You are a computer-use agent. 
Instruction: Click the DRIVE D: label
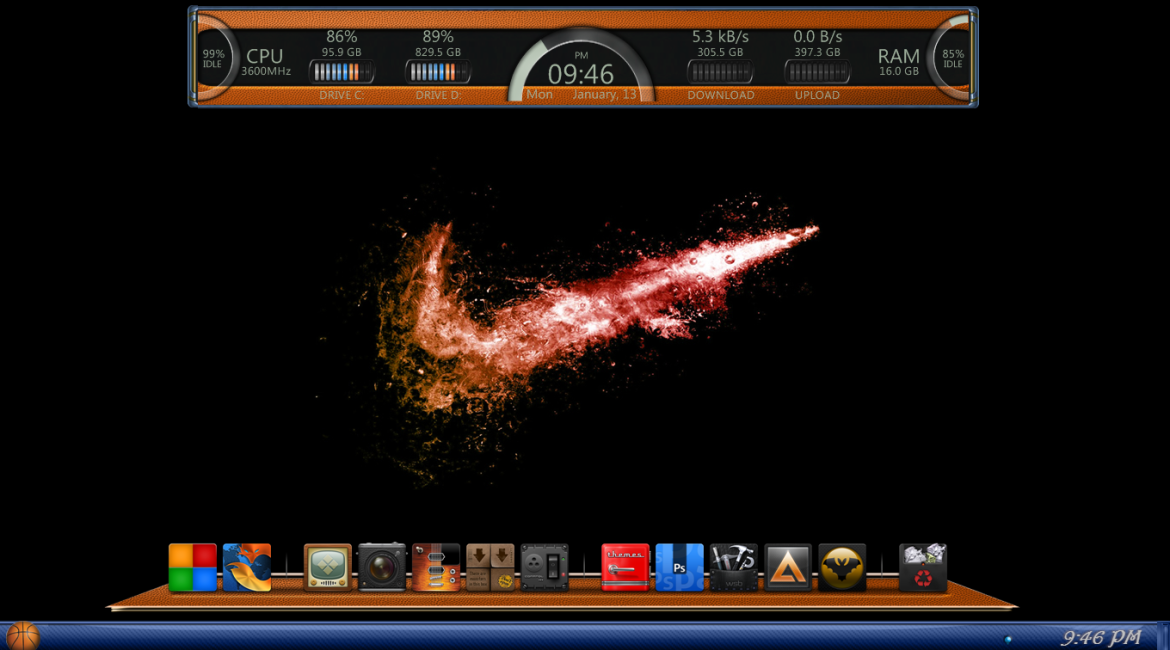click(x=438, y=96)
